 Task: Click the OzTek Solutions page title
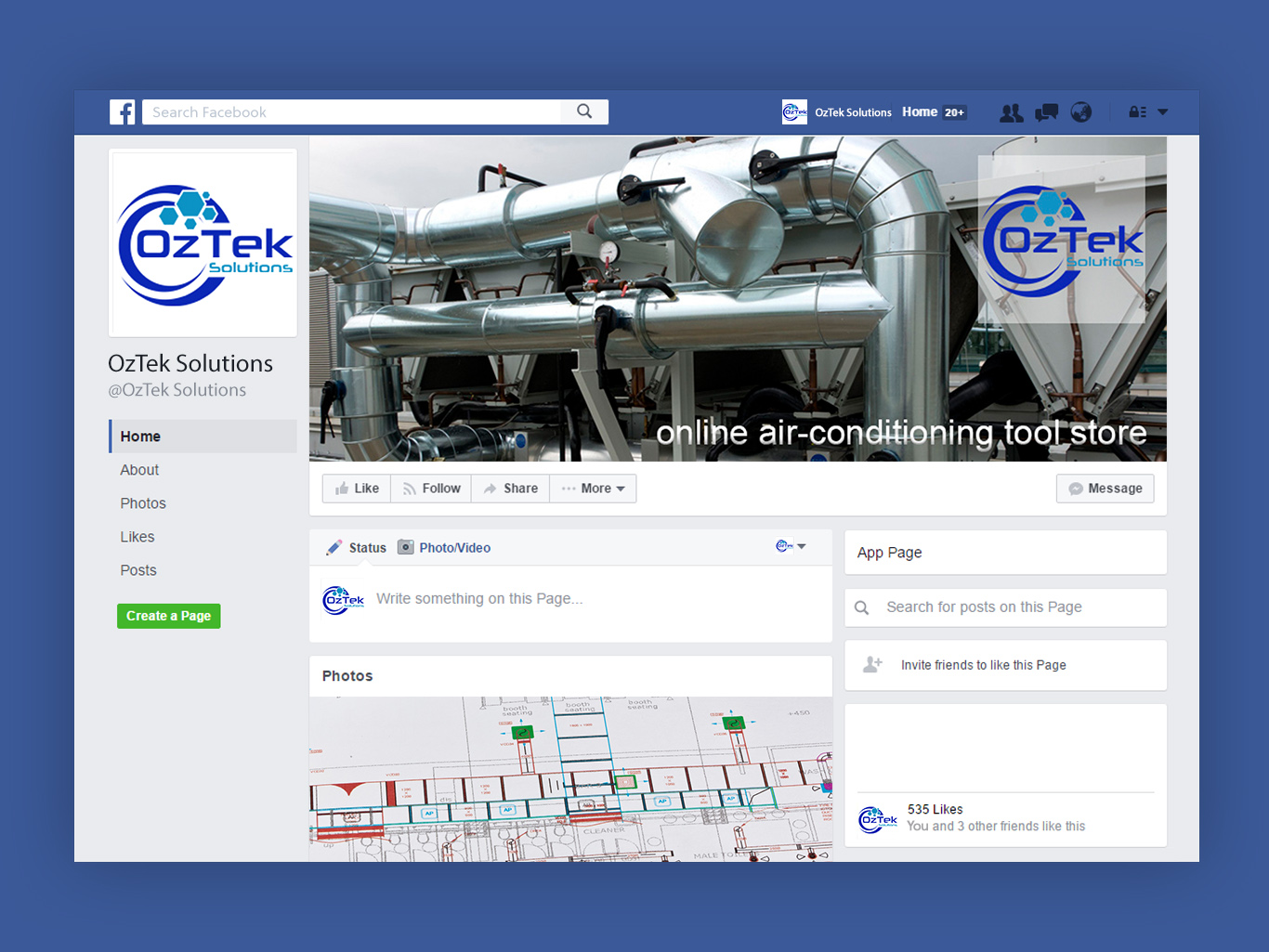tap(190, 363)
